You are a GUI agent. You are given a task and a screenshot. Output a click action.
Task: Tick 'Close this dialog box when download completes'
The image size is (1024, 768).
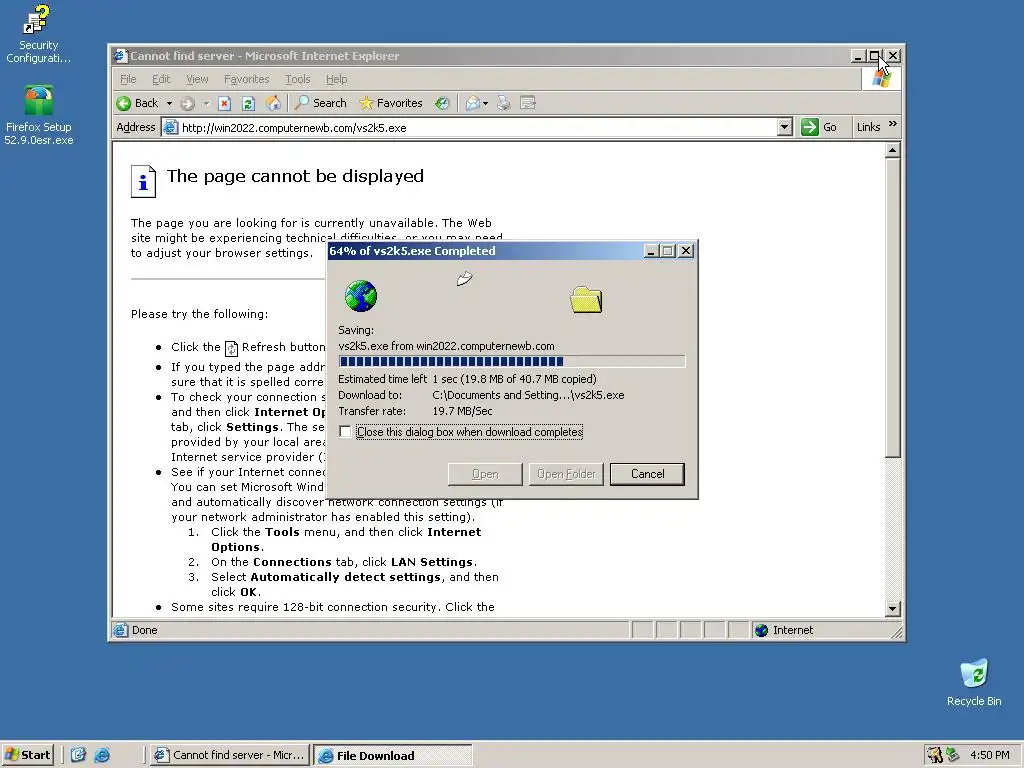point(345,432)
